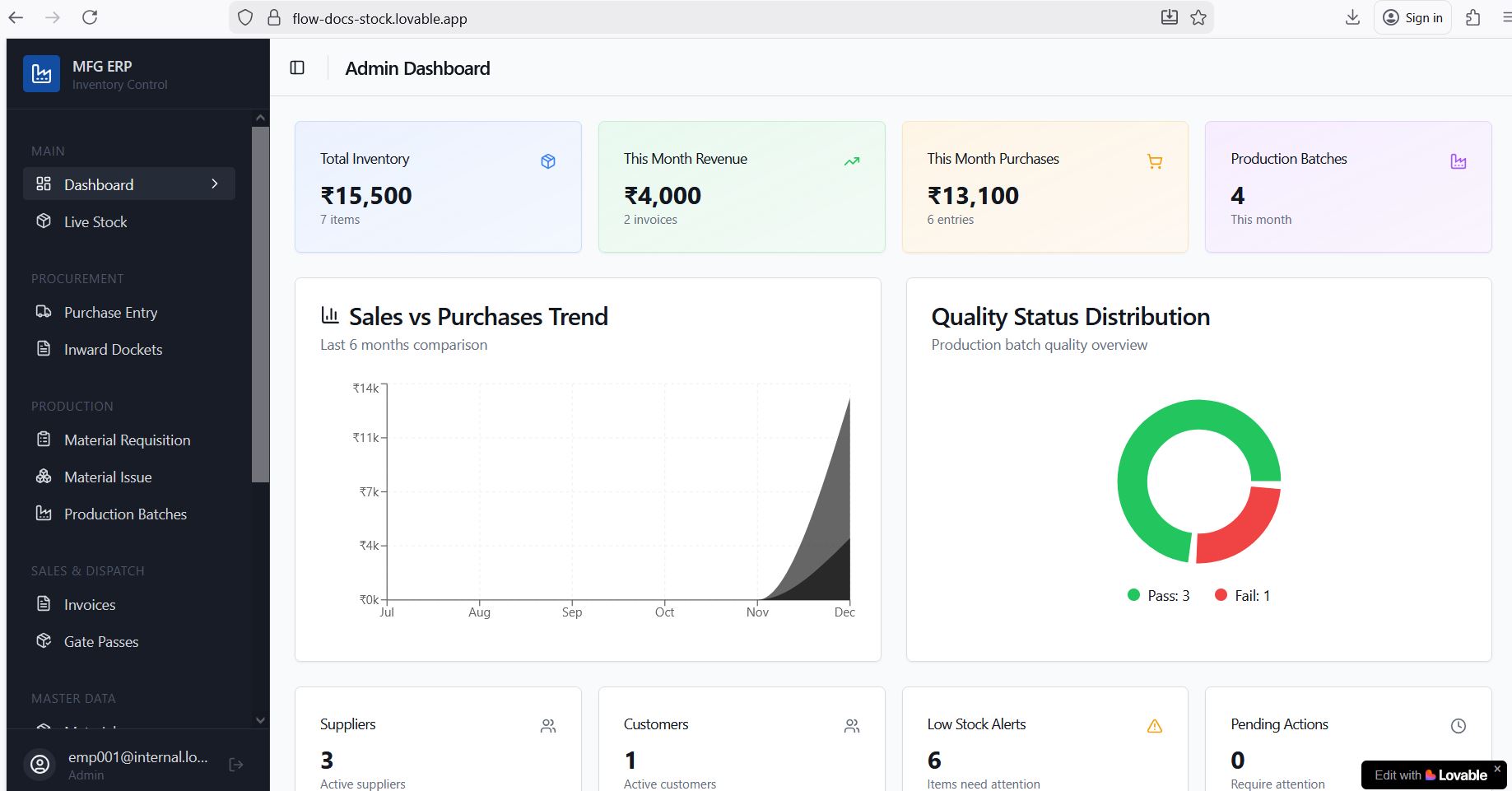Image resolution: width=1512 pixels, height=791 pixels.
Task: Click the Pending Actions clock icon
Action: pyautogui.click(x=1458, y=726)
